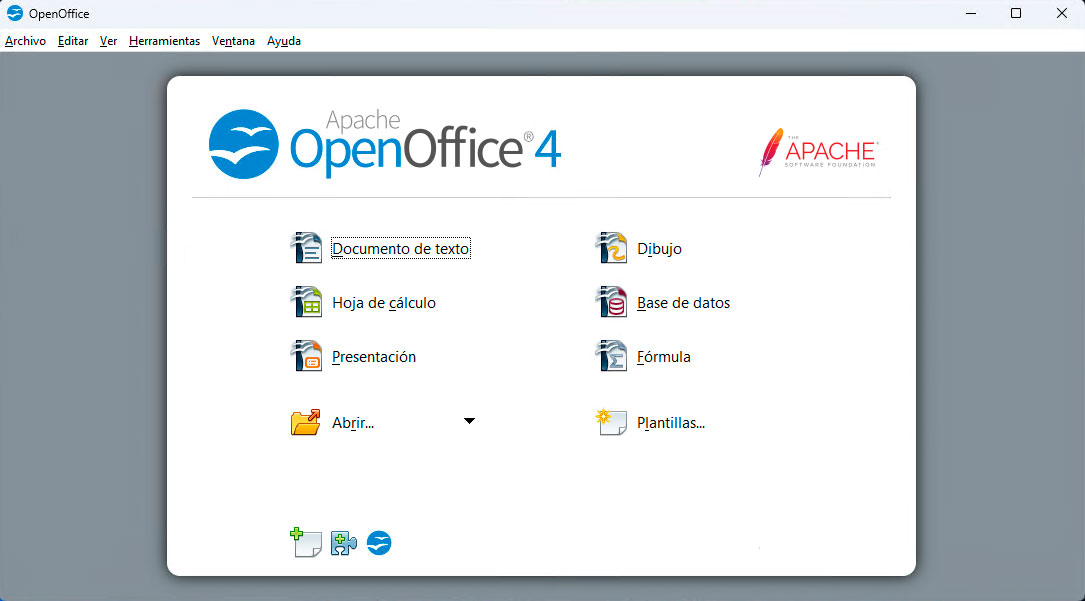Minimize the OpenOffice window
1085x601 pixels.
971,13
